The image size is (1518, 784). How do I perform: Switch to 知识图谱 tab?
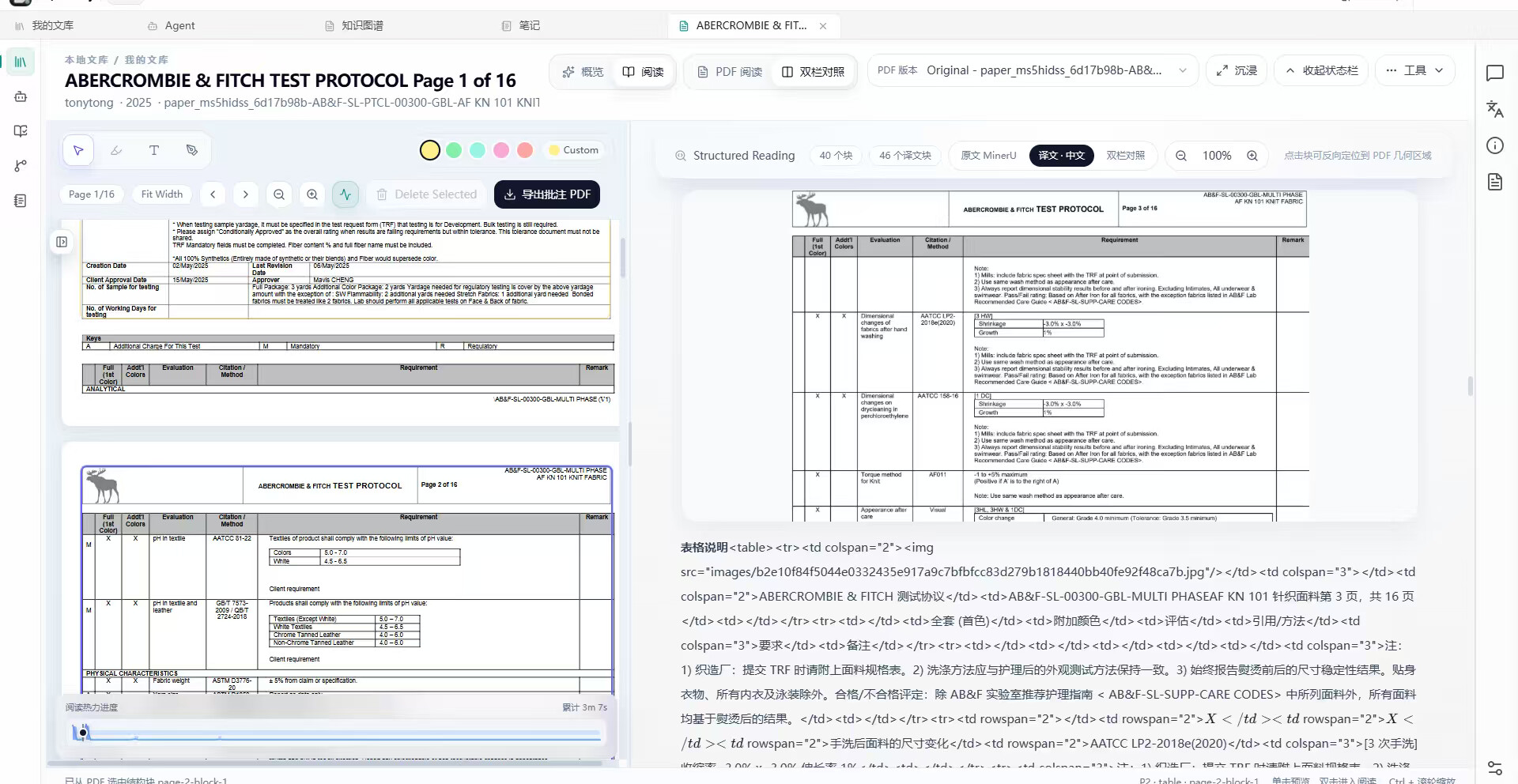click(354, 26)
